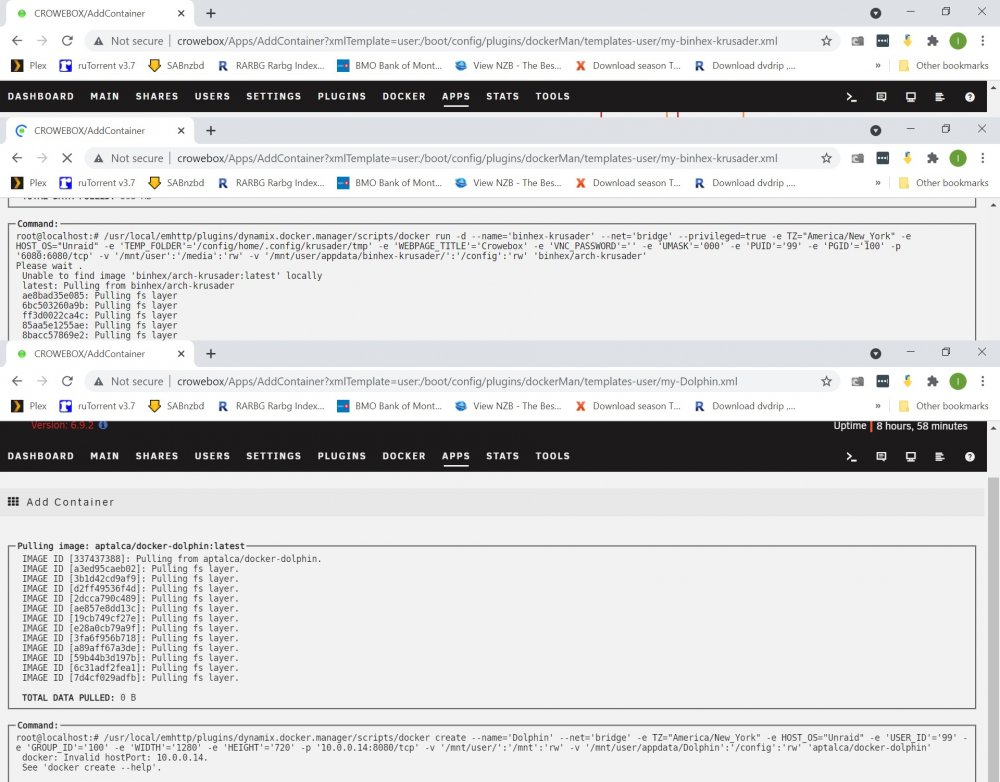Open the ruTorrent v3.7 bookmark in middle window
Screen dimensions: 1000x782
tap(98, 183)
